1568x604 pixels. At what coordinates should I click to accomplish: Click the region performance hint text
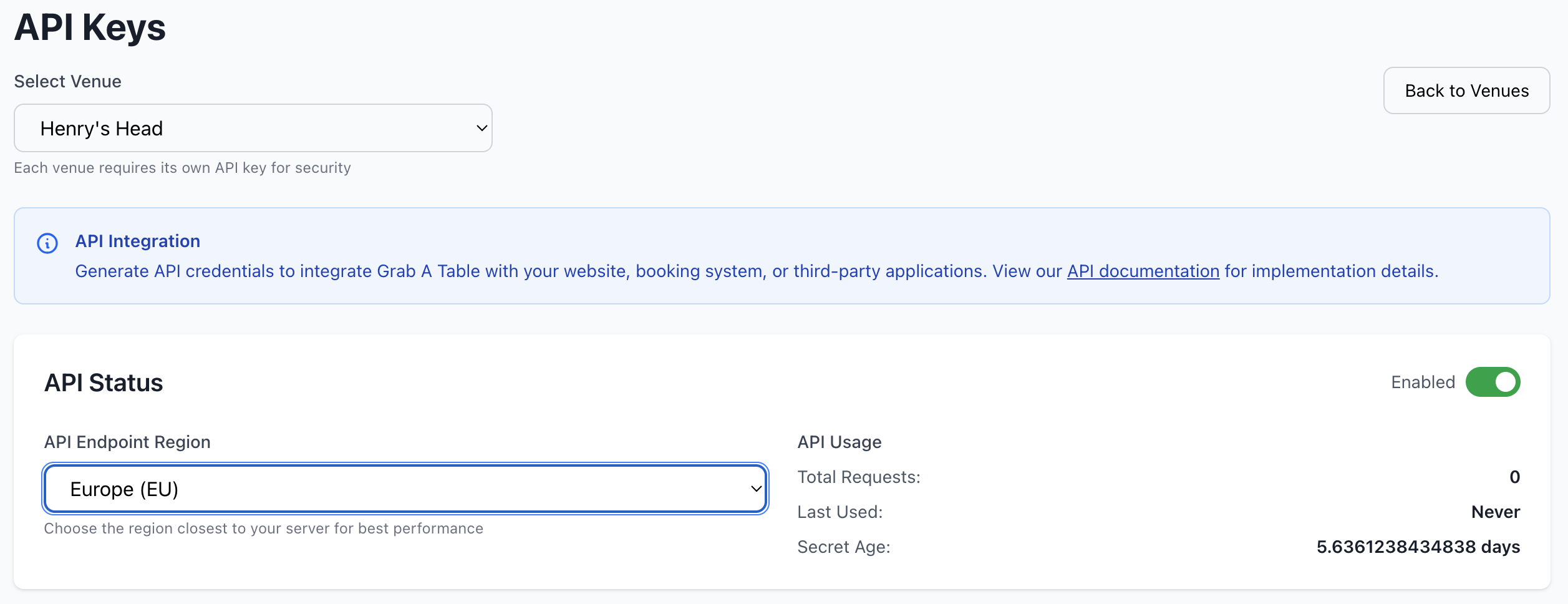[263, 528]
